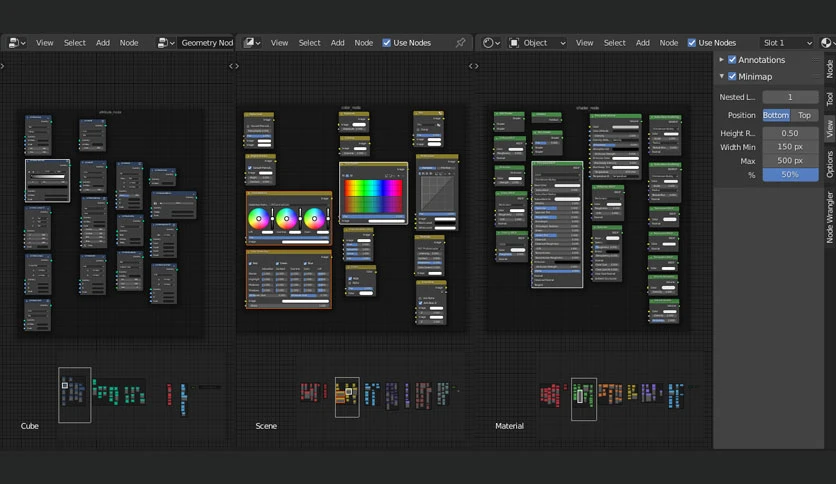The width and height of the screenshot is (836, 484).
Task: Open View menu in the compositor header
Action: tap(279, 43)
